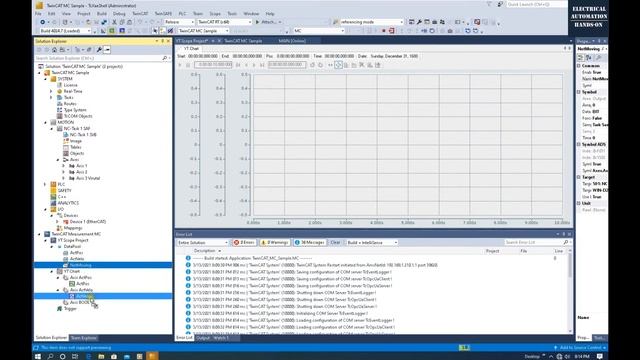Screen dimensions: 640x360
Task: Collapse the DataPool node
Action: pos(52,247)
